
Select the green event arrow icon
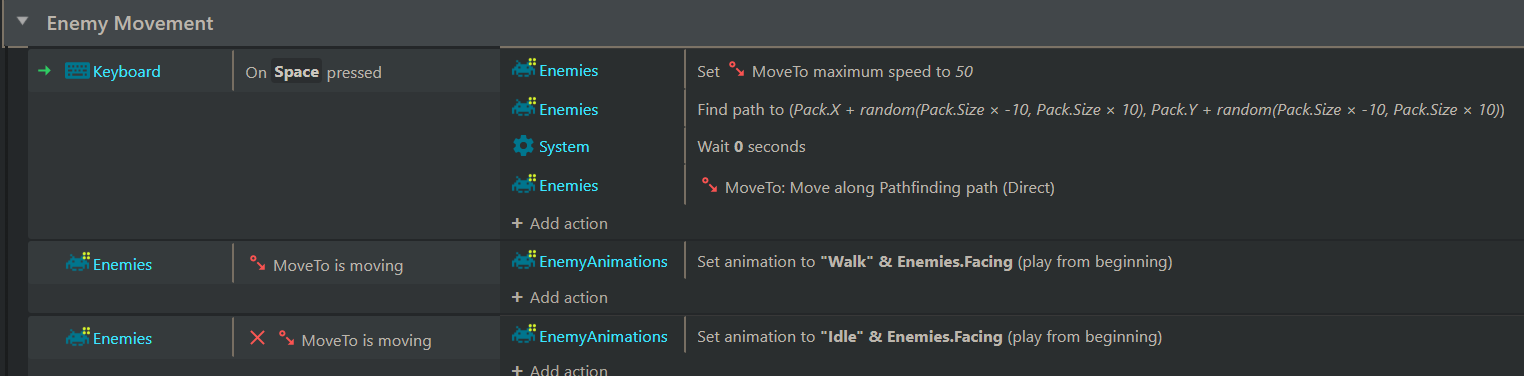(x=44, y=71)
